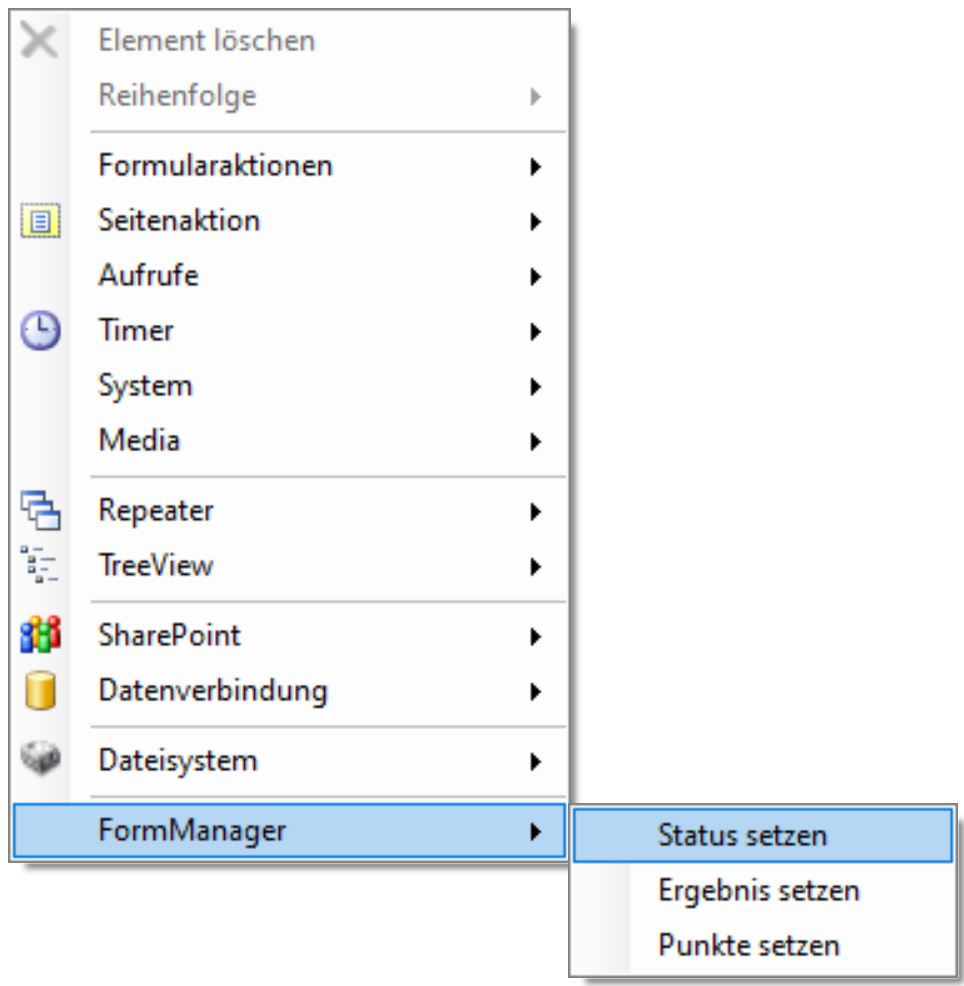This screenshot has height=986, width=964.
Task: Open the Datenverbindung menu entry
Action: tap(212, 690)
